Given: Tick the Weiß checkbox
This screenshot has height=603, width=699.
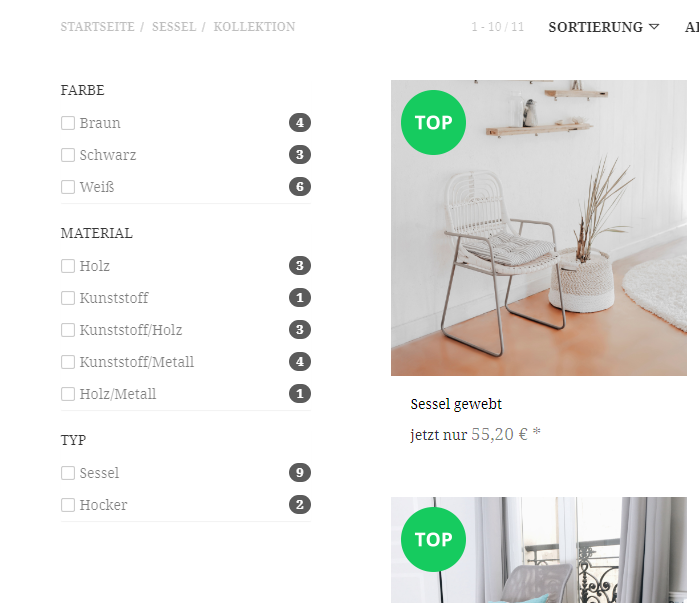Looking at the screenshot, I should [x=68, y=187].
